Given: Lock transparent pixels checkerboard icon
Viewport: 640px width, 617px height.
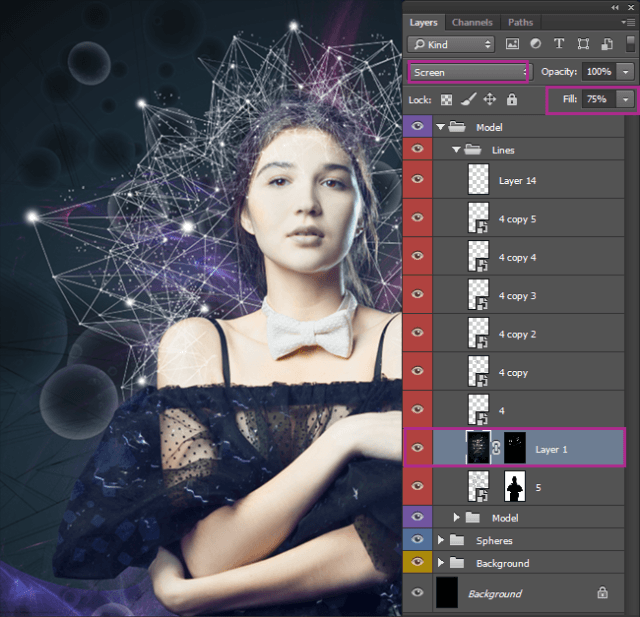Looking at the screenshot, I should (447, 100).
